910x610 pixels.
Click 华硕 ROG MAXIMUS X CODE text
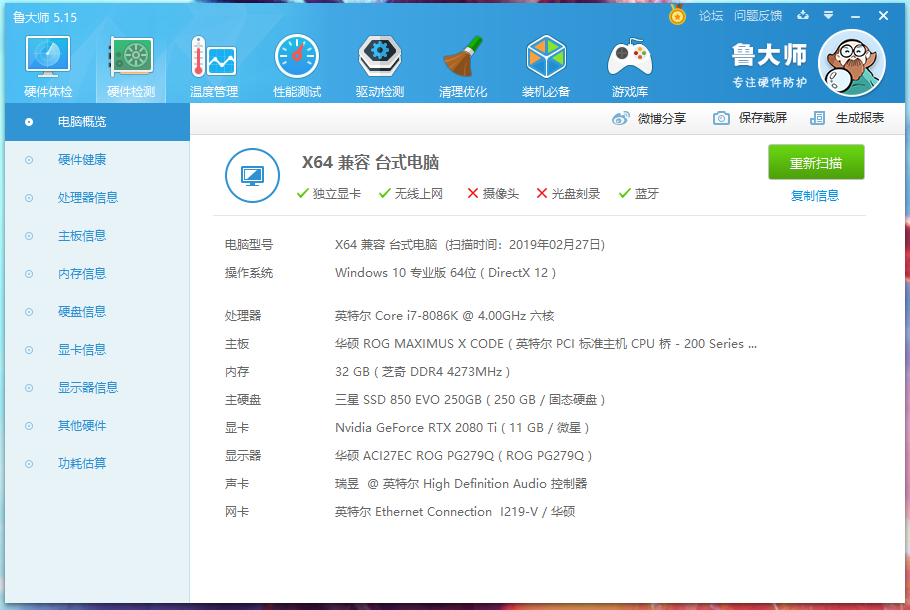point(546,344)
